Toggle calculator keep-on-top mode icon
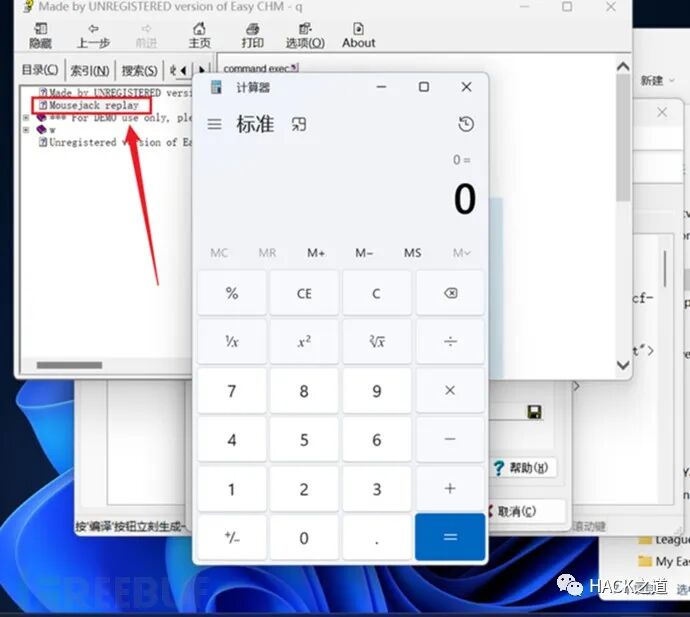Image resolution: width=690 pixels, height=617 pixels. point(299,124)
